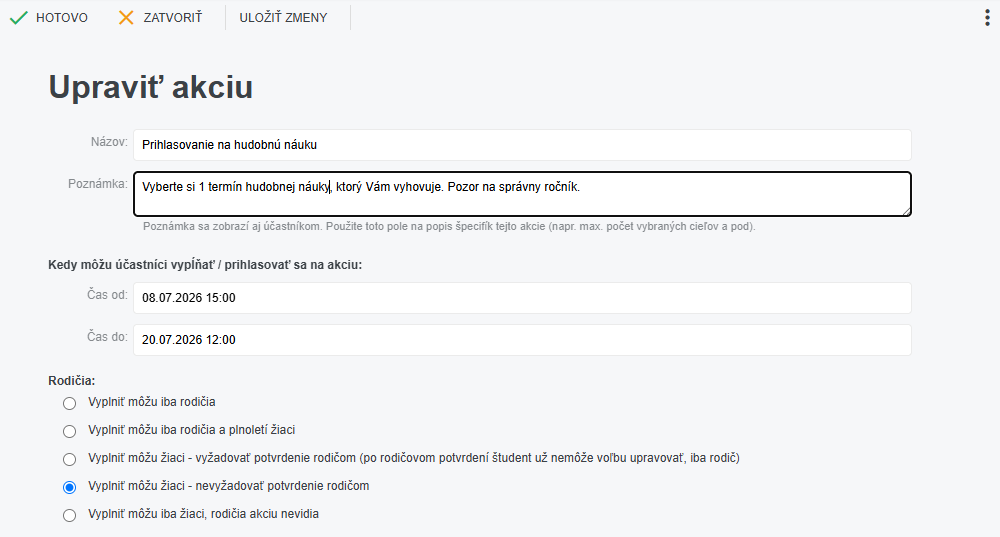Viewport: 1000px width, 537px height.
Task: Click the 'Vyplniť môžu iba rodičia' label text
Action: click(x=152, y=402)
